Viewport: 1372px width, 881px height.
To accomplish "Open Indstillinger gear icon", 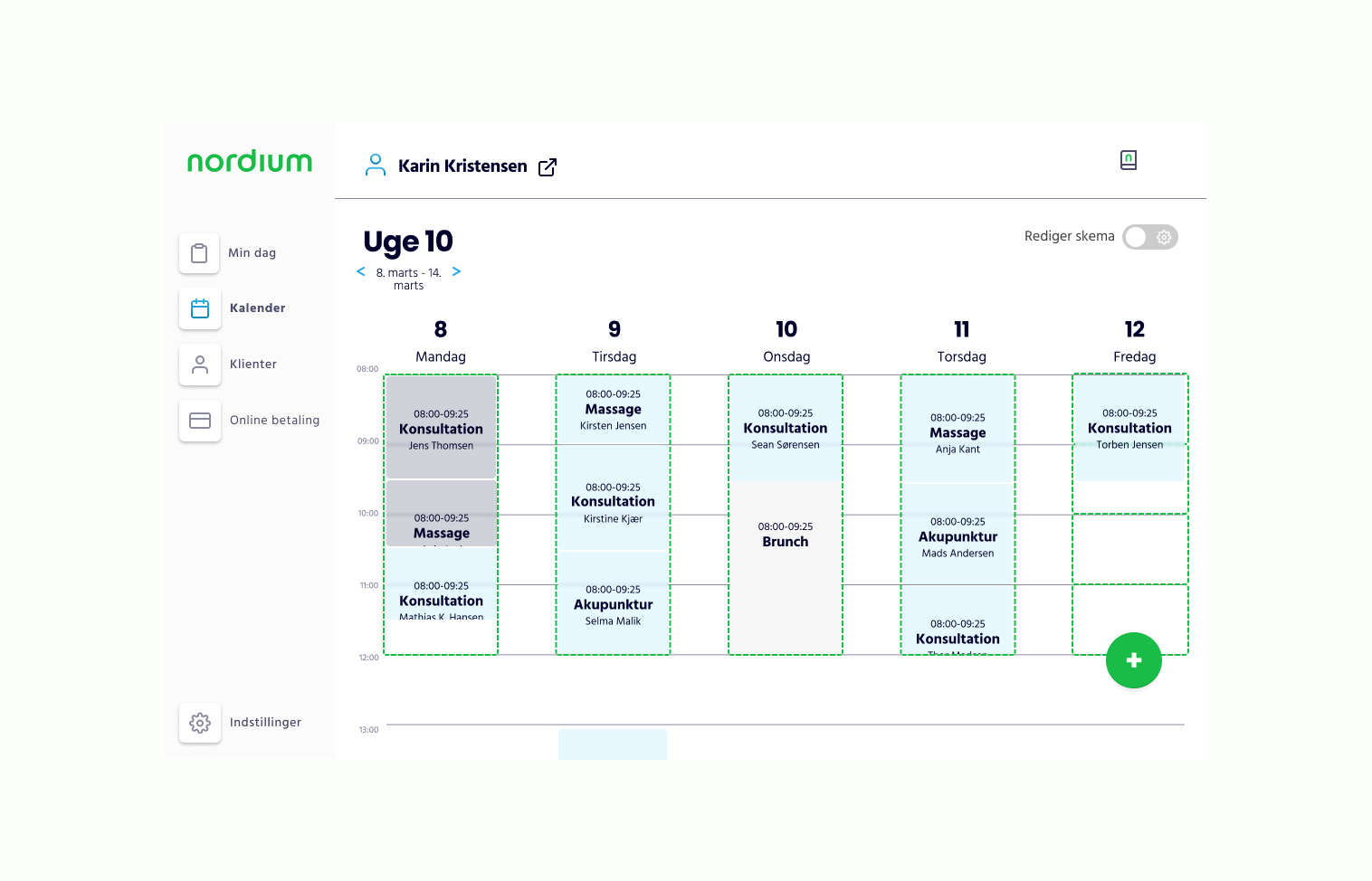I will tap(200, 723).
